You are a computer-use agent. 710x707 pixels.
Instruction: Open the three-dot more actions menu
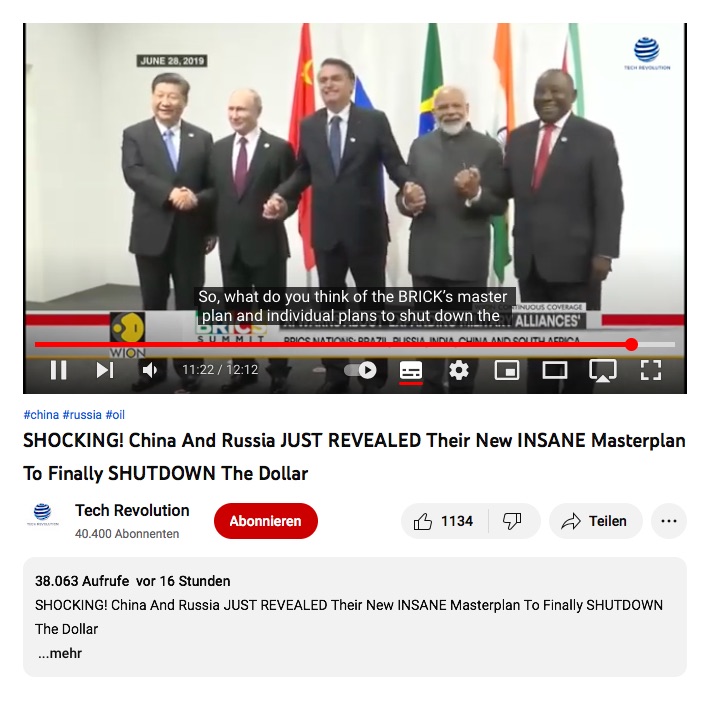click(669, 521)
